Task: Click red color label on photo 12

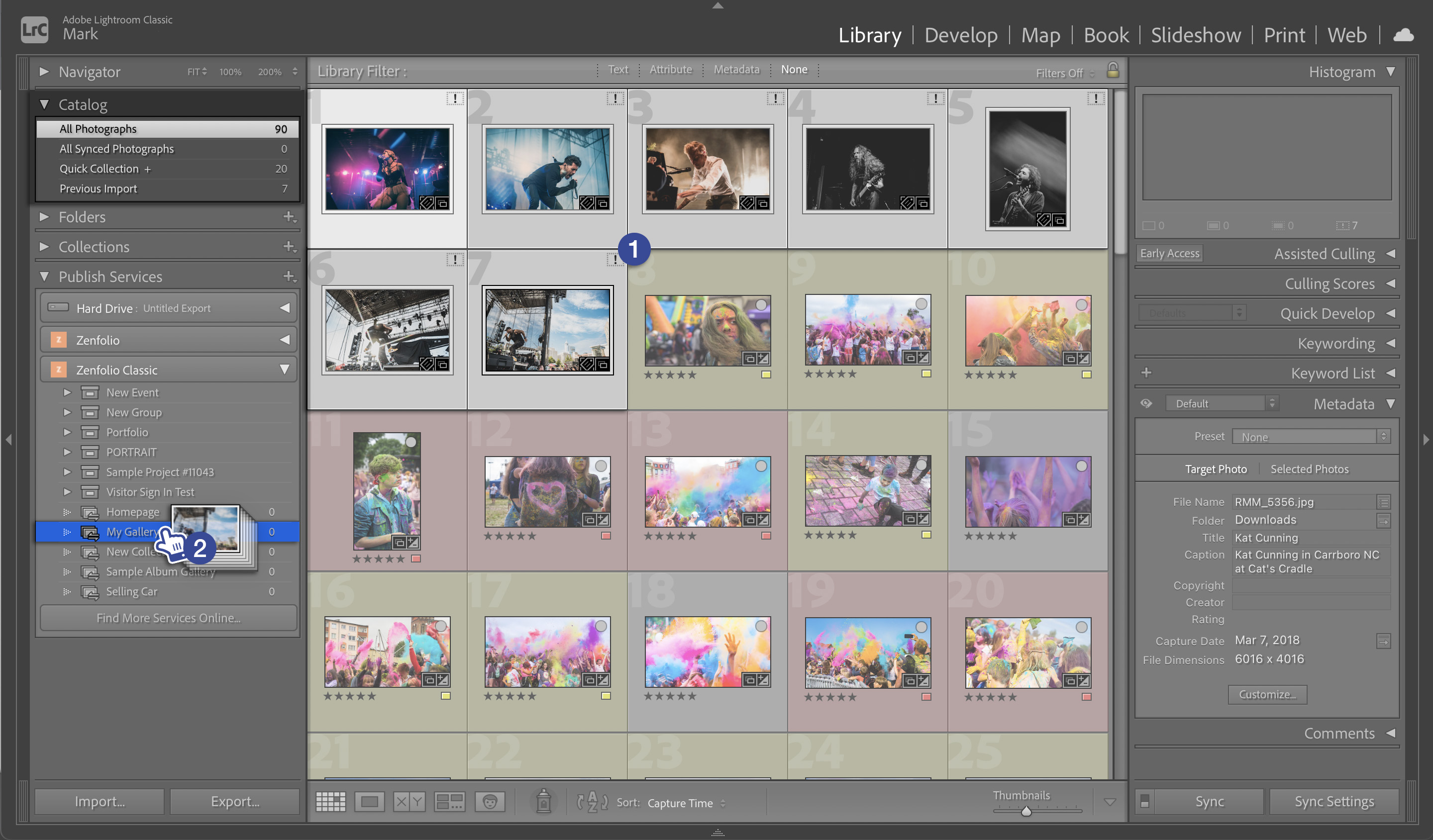Action: [x=606, y=535]
